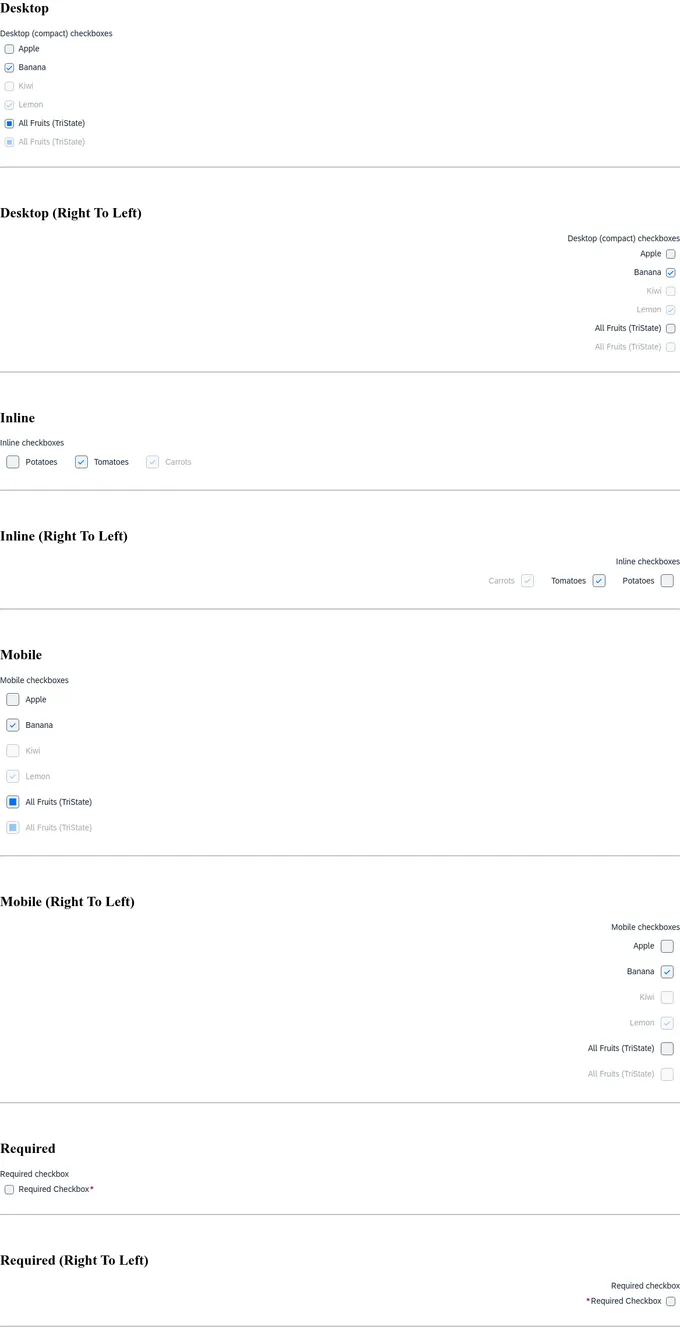Check Required Checkbox in Required Right To Left
Image resolution: width=680 pixels, height=1336 pixels.
[670, 1302]
